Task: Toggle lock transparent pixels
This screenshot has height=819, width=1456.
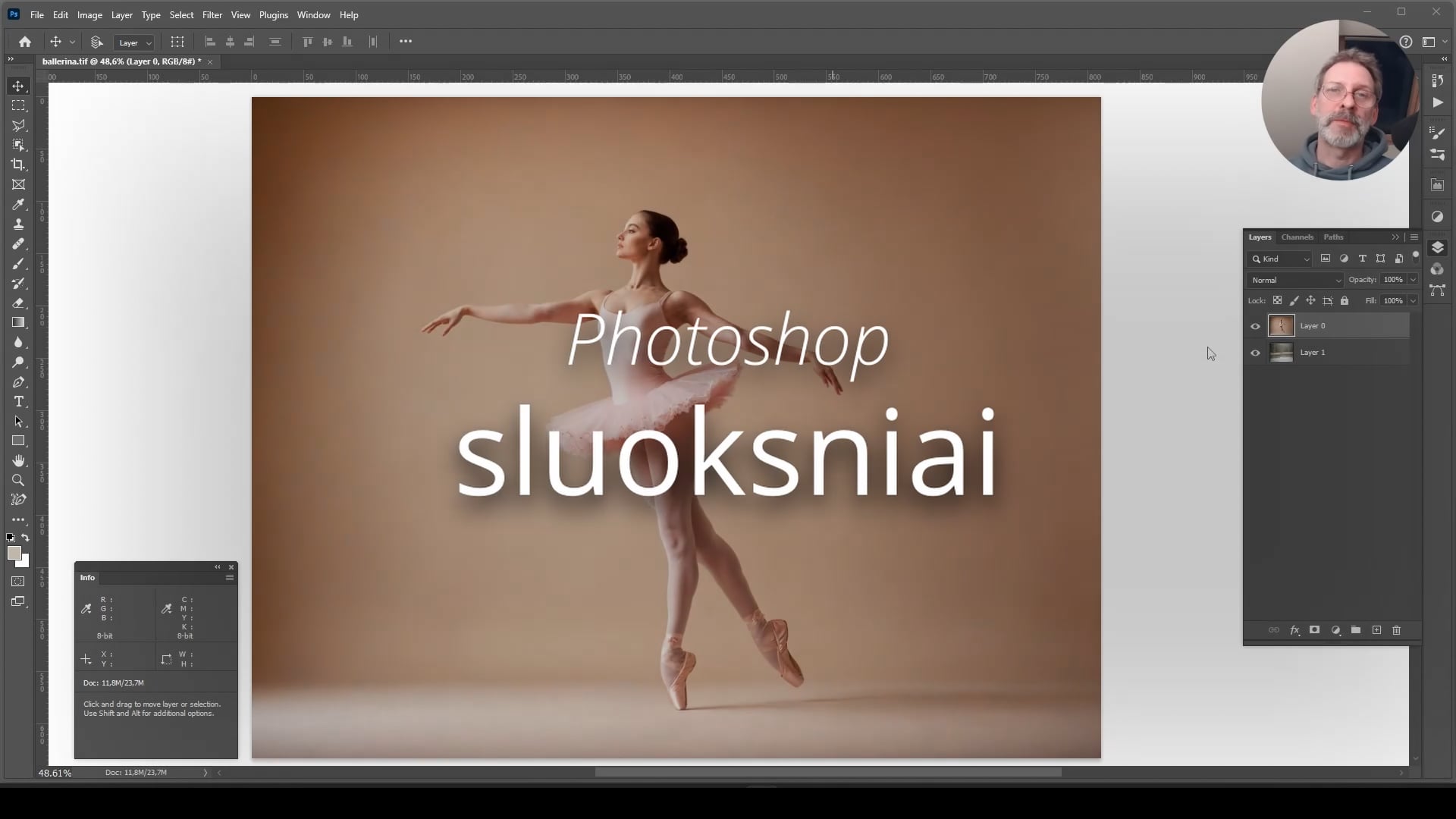Action: point(1277,300)
